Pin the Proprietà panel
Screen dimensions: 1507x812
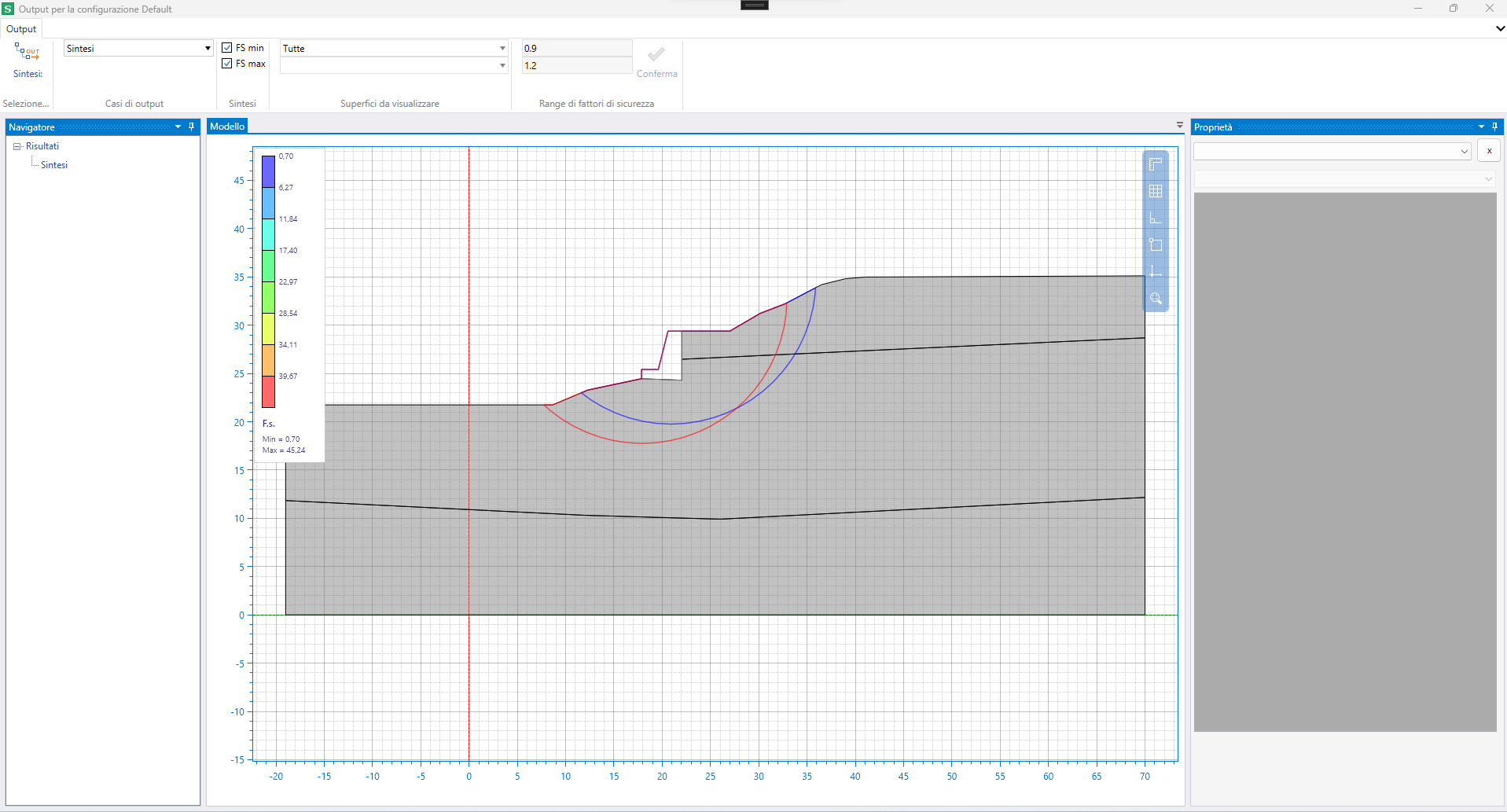1494,127
